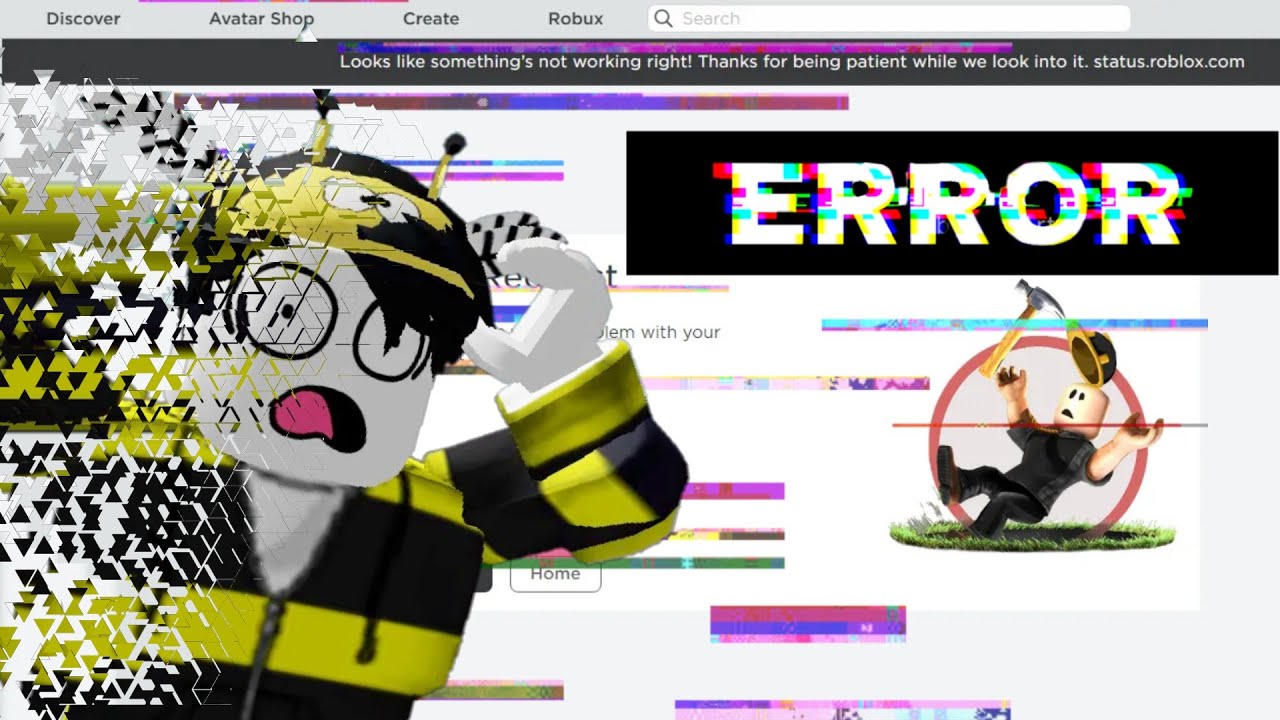The height and width of the screenshot is (720, 1280).
Task: Go to the Avatar Shop
Action: (261, 18)
